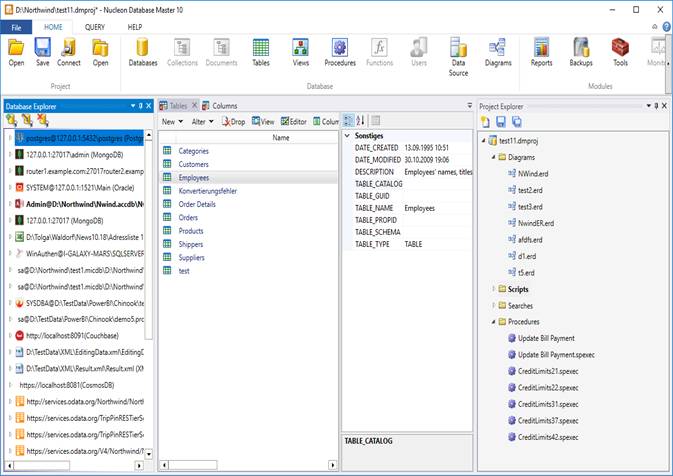Image resolution: width=673 pixels, height=476 pixels.
Task: Click the Name column header
Action: click(x=281, y=138)
